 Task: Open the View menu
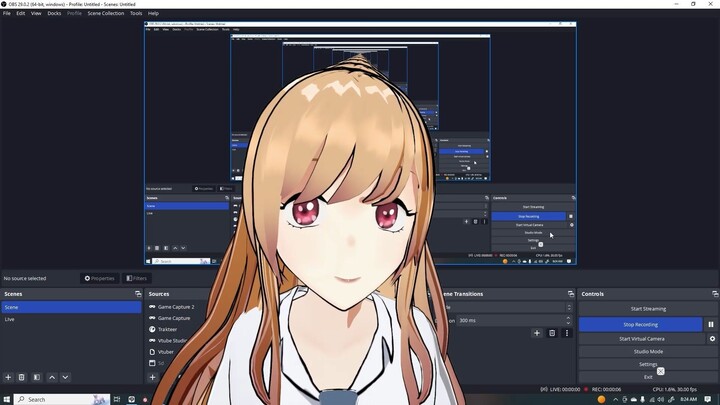(x=36, y=13)
